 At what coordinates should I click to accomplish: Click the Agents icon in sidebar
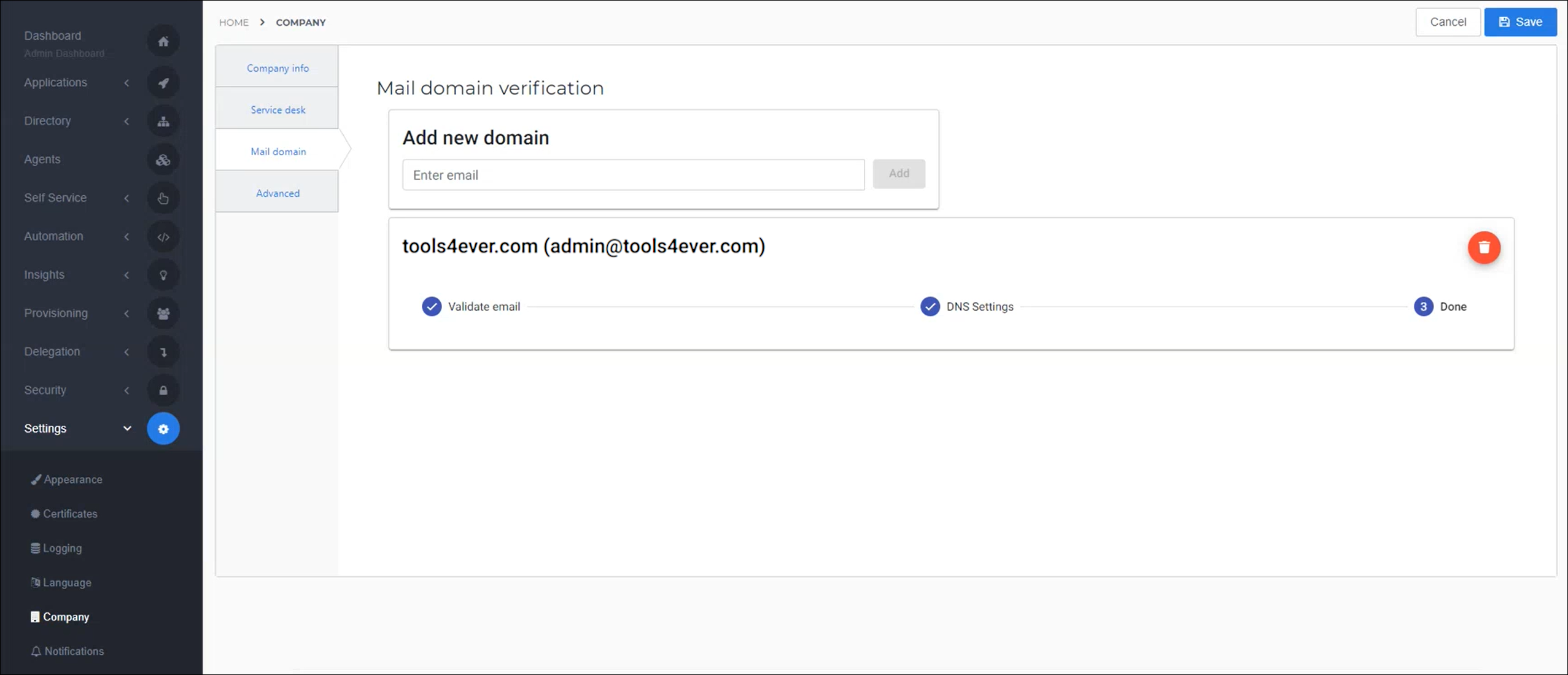click(163, 160)
